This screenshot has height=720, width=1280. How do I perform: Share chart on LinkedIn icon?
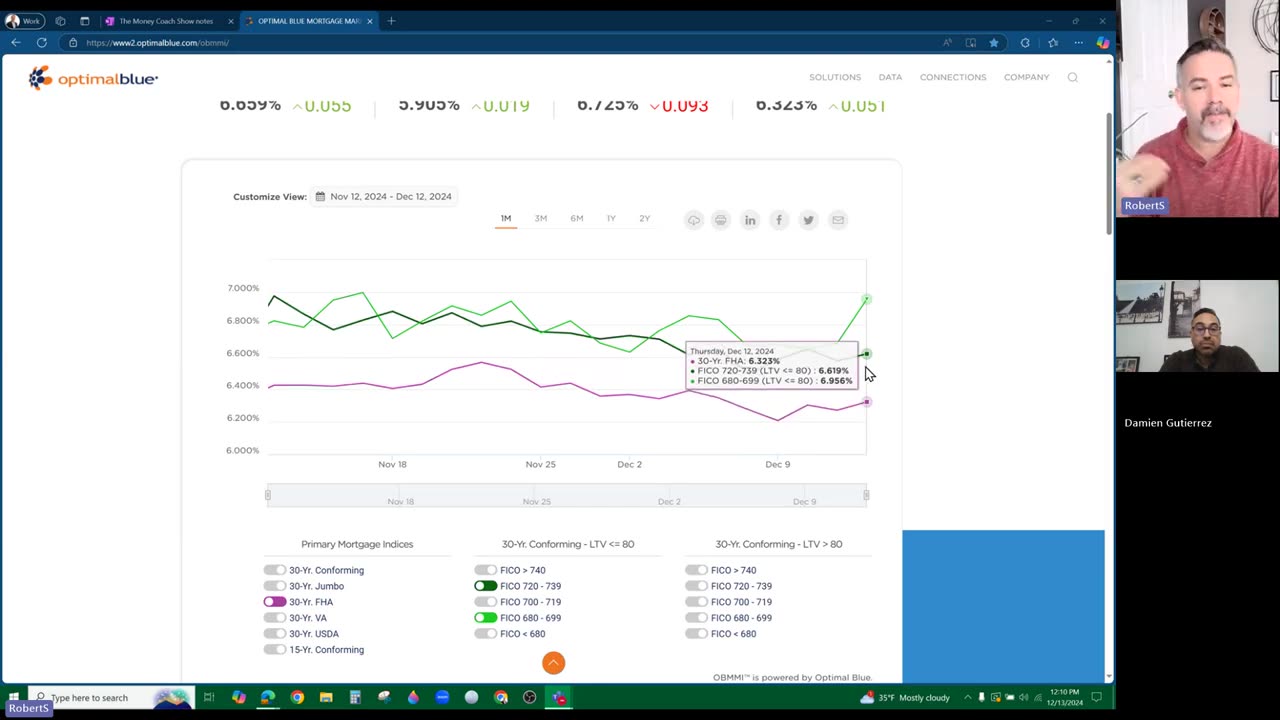[x=750, y=220]
